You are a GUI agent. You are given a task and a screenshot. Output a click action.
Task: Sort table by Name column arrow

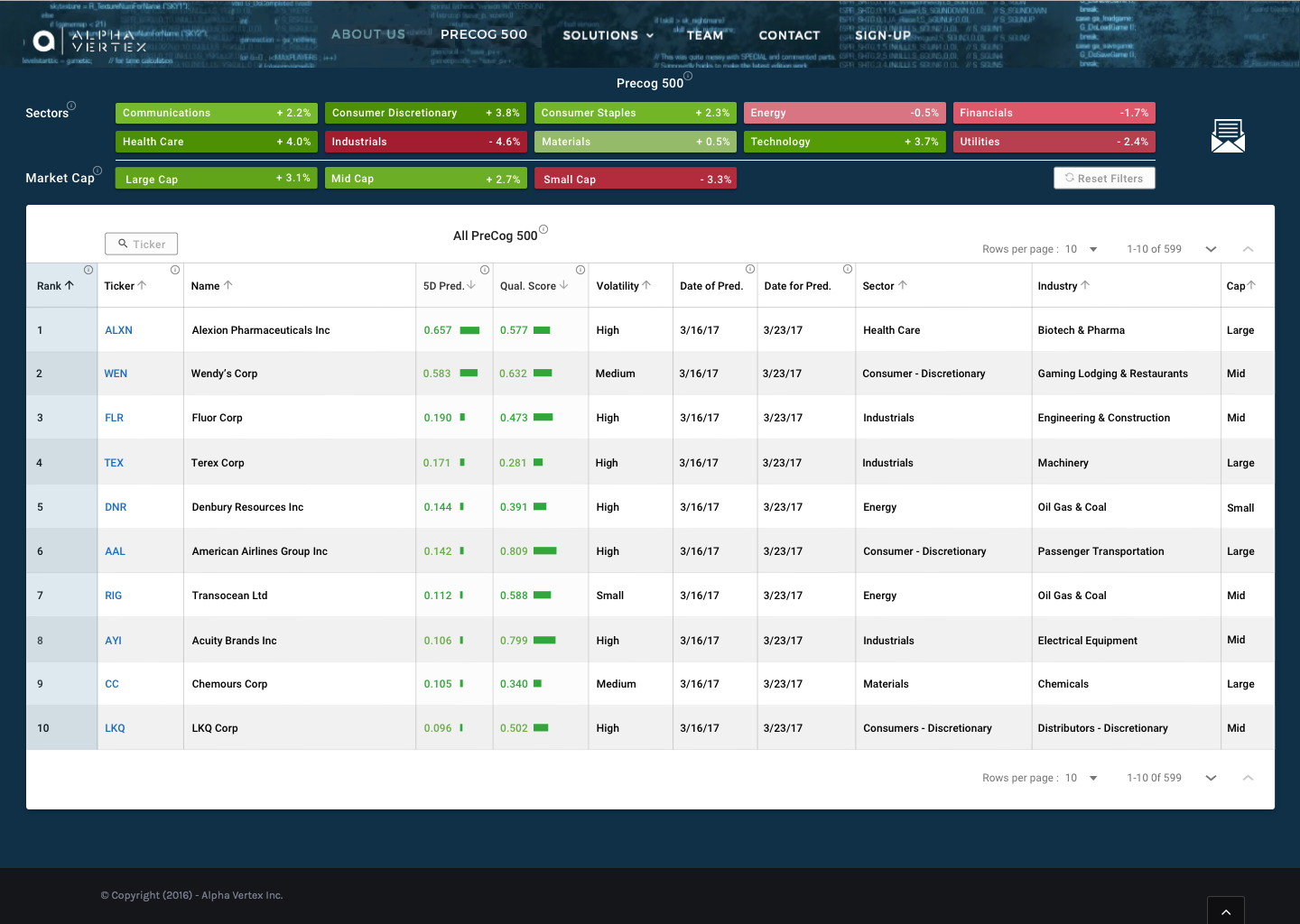pos(228,285)
